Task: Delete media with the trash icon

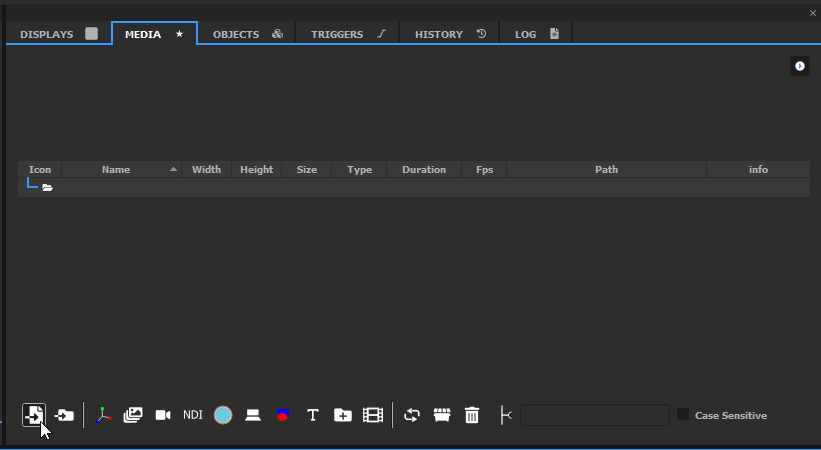Action: click(x=472, y=415)
